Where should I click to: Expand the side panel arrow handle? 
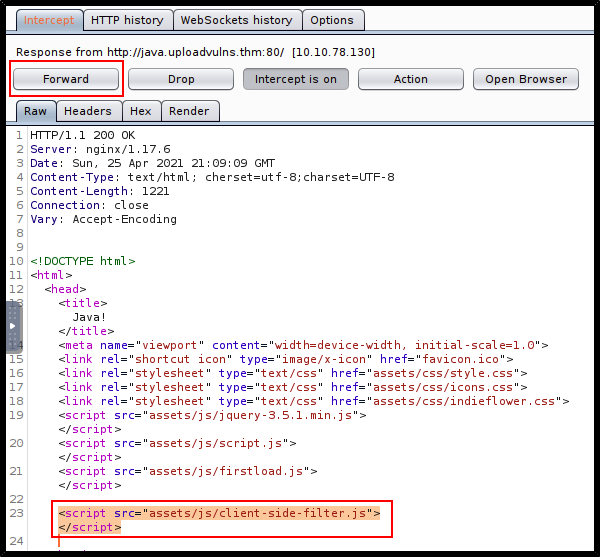click(x=13, y=326)
